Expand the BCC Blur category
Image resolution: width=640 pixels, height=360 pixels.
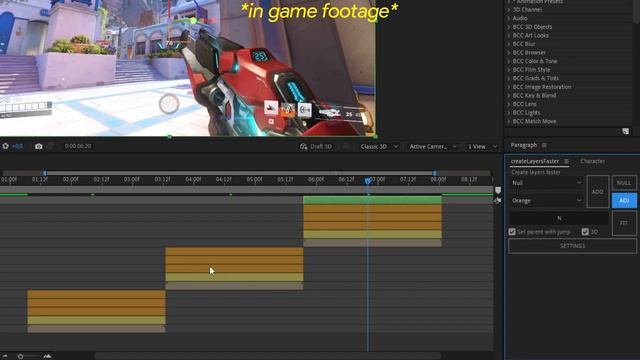(509, 44)
